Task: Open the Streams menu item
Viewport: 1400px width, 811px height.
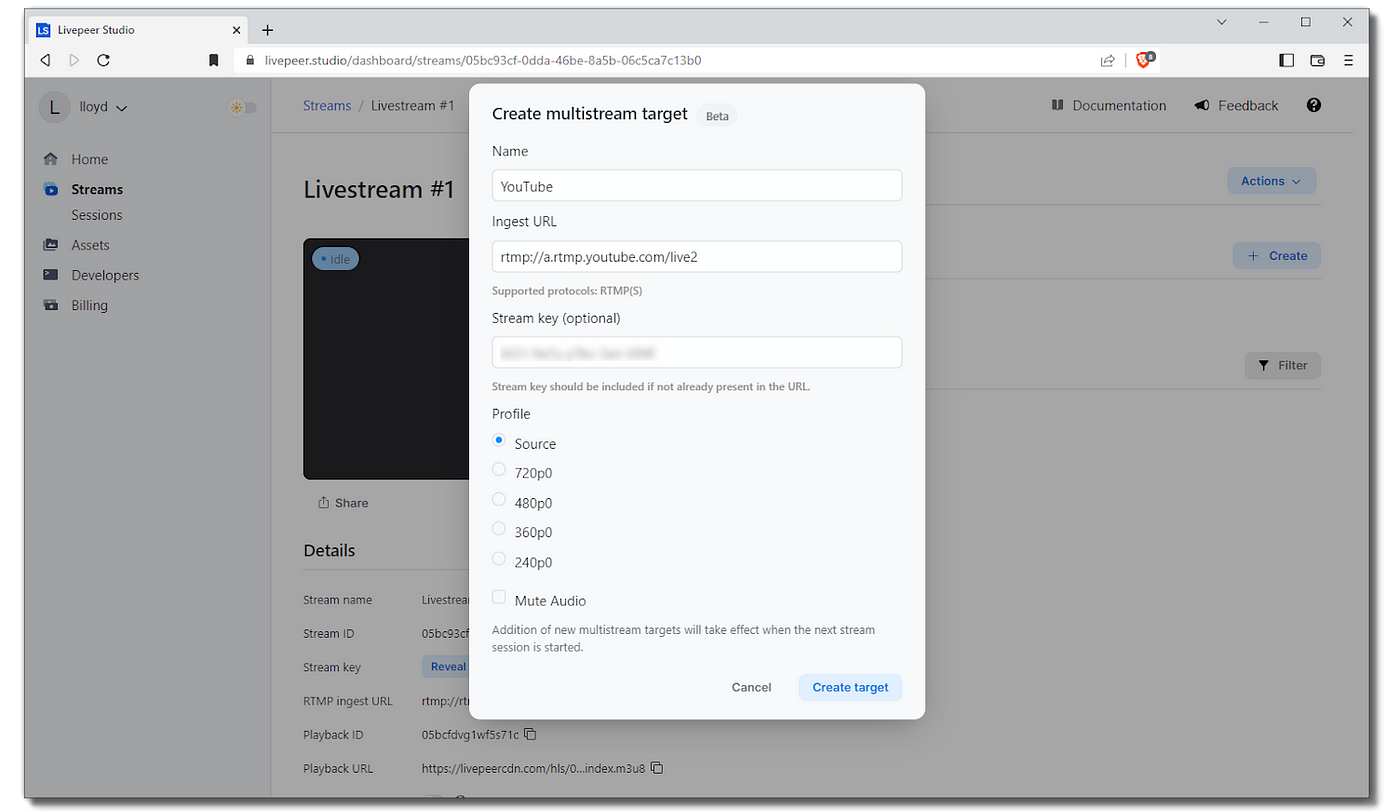Action: point(97,189)
